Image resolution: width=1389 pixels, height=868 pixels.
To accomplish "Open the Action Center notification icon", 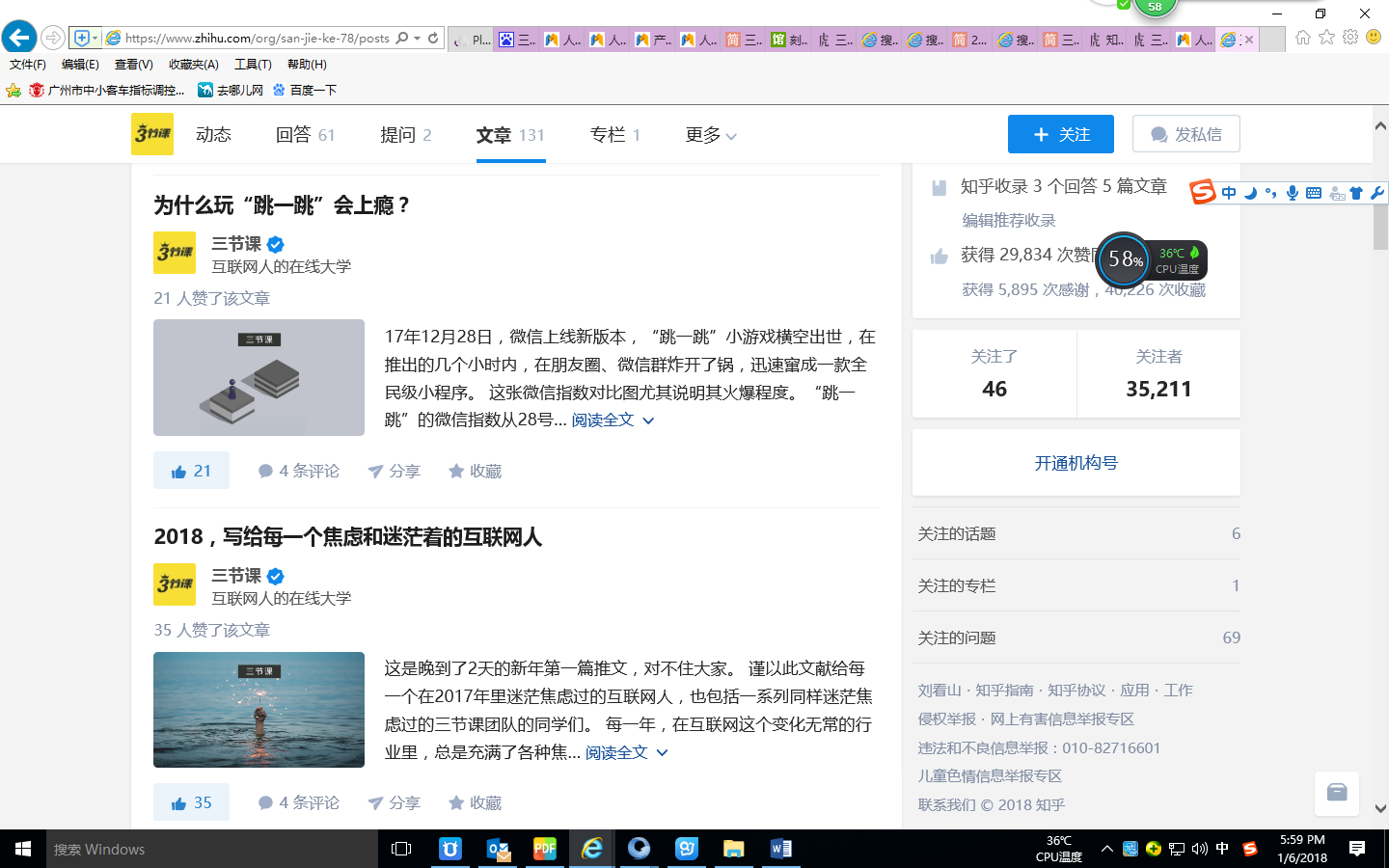I will (1357, 849).
